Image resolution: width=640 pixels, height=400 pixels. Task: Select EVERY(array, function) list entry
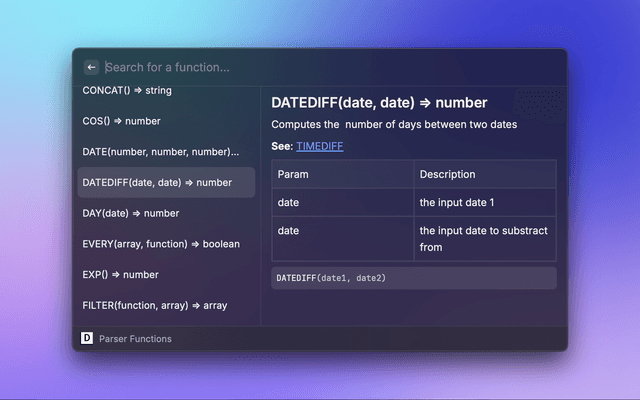coord(161,243)
